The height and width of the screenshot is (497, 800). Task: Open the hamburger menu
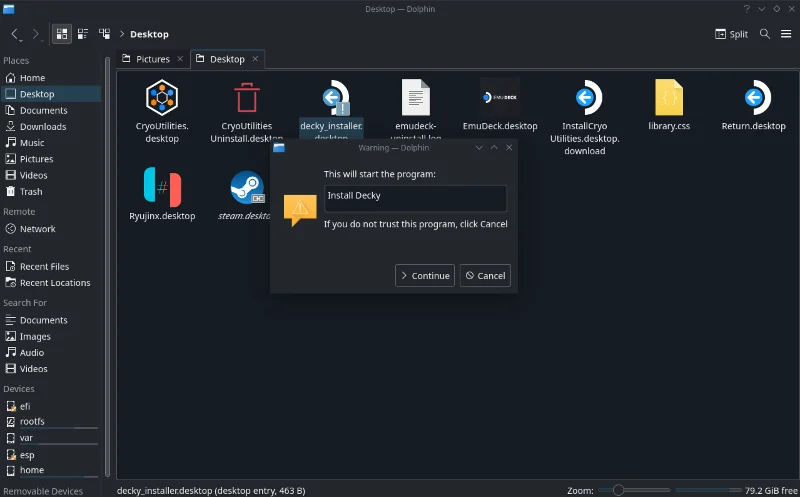(786, 34)
